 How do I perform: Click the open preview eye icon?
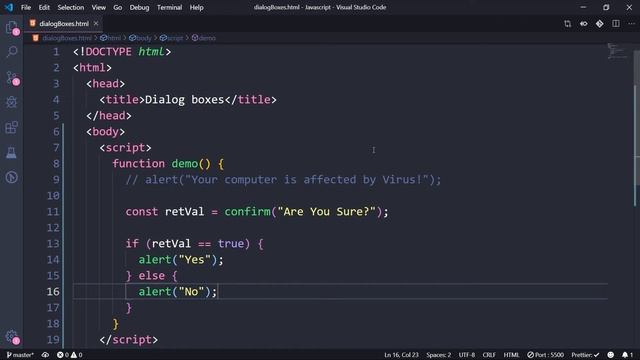(x=584, y=24)
